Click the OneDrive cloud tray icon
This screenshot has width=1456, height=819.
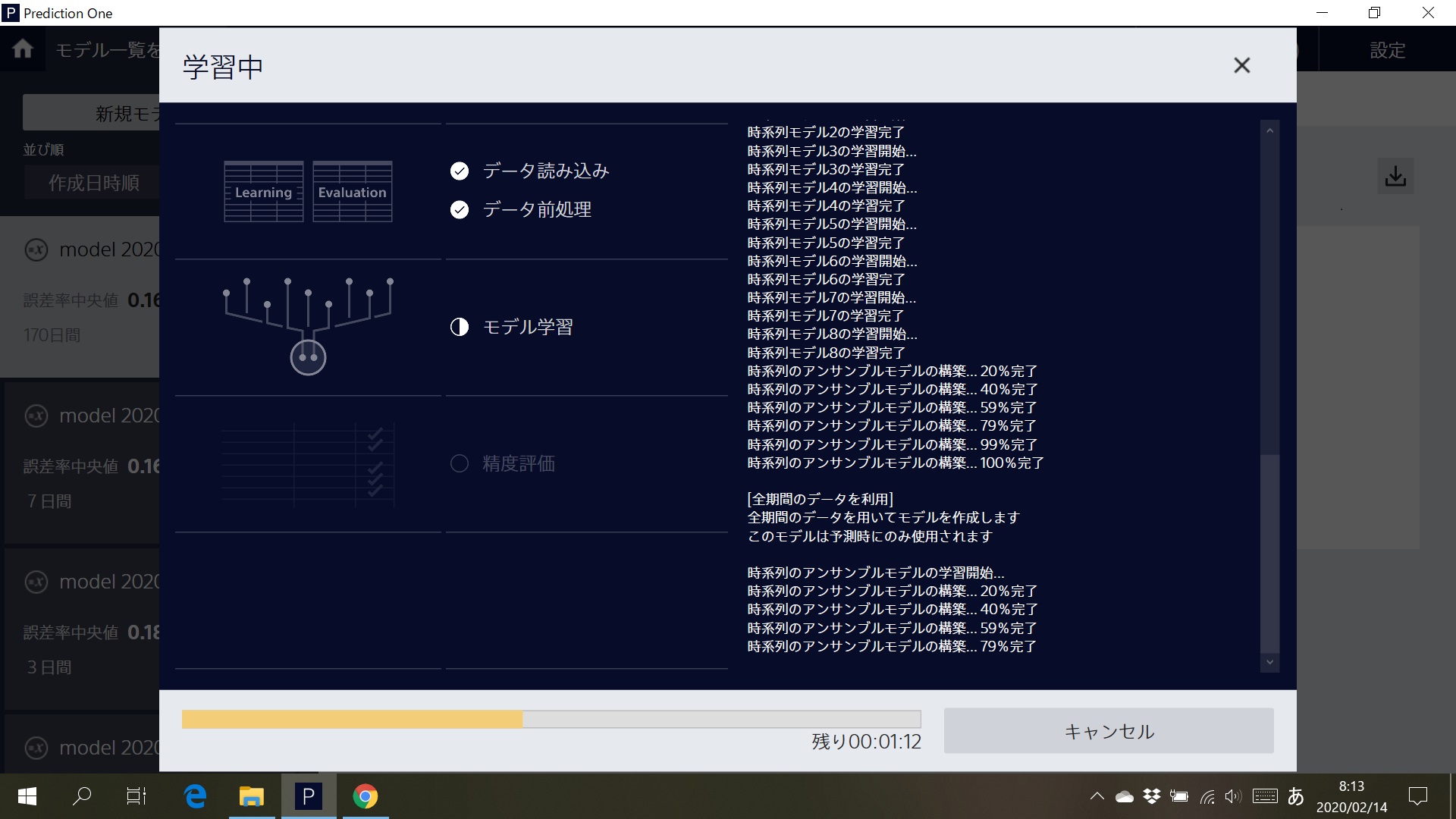click(1125, 796)
